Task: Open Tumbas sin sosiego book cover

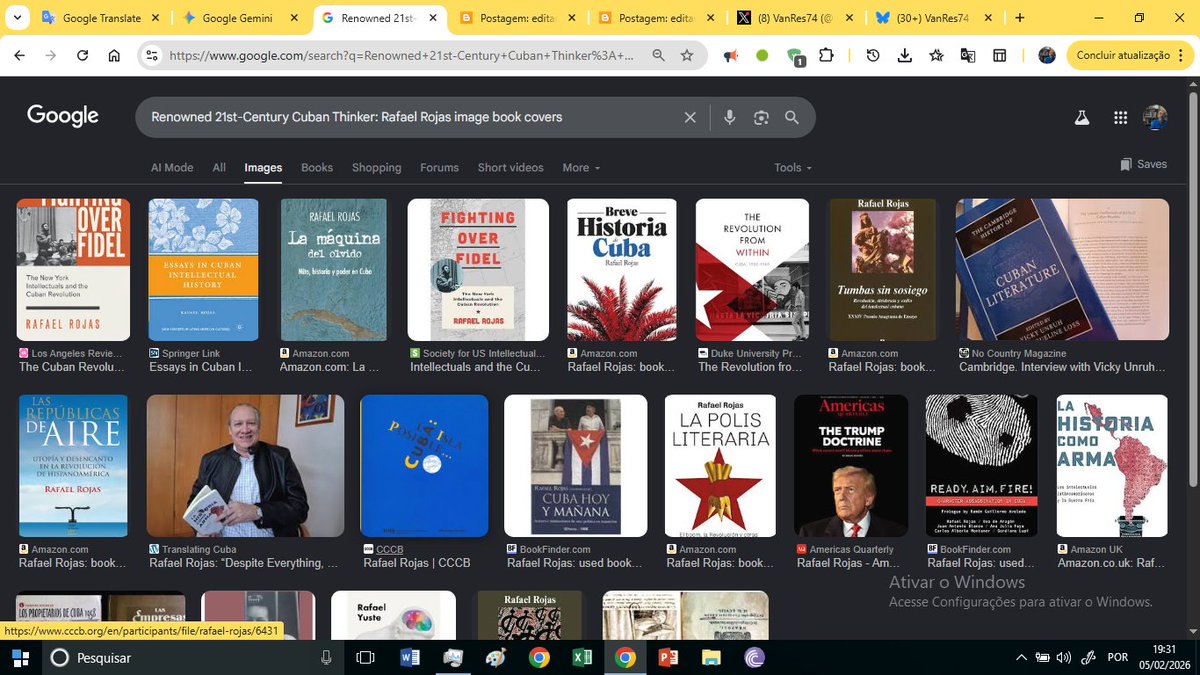Action: [882, 270]
